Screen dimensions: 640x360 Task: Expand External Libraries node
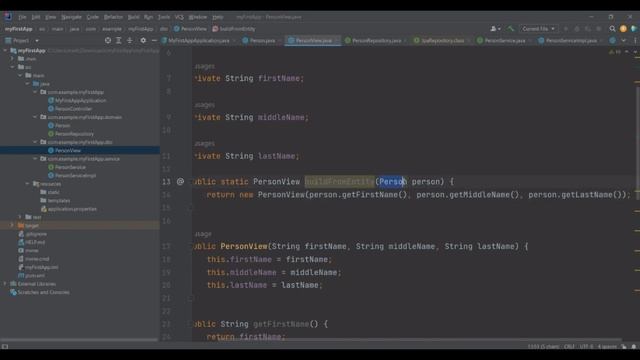coord(5,284)
